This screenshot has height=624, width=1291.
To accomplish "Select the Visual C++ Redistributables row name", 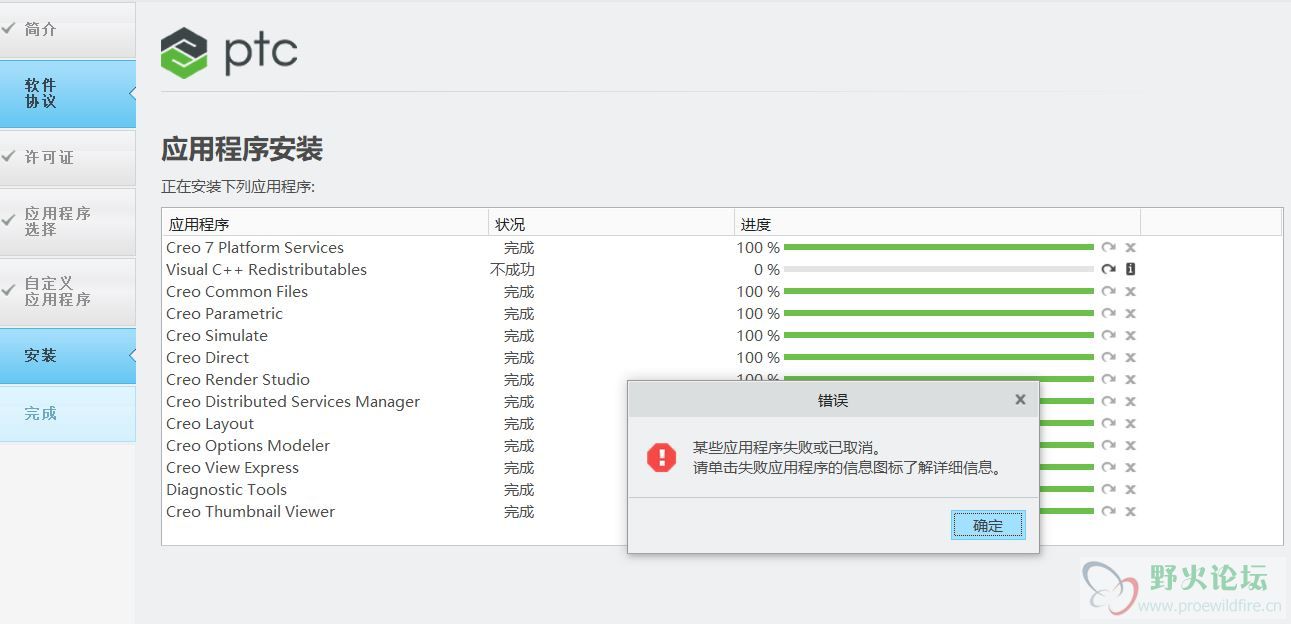I will click(x=266, y=269).
